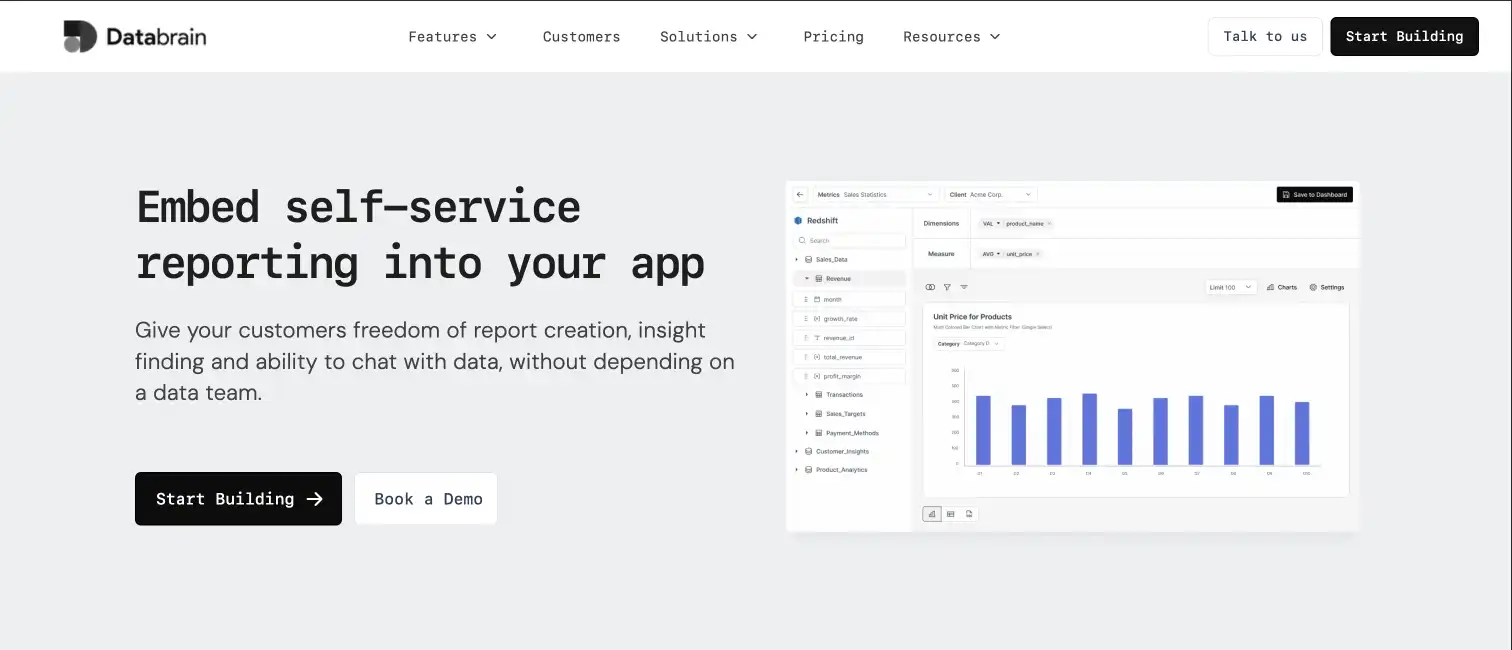Viewport: 1512px width, 650px height.
Task: Select bar chart view icon below chart
Action: [932, 514]
